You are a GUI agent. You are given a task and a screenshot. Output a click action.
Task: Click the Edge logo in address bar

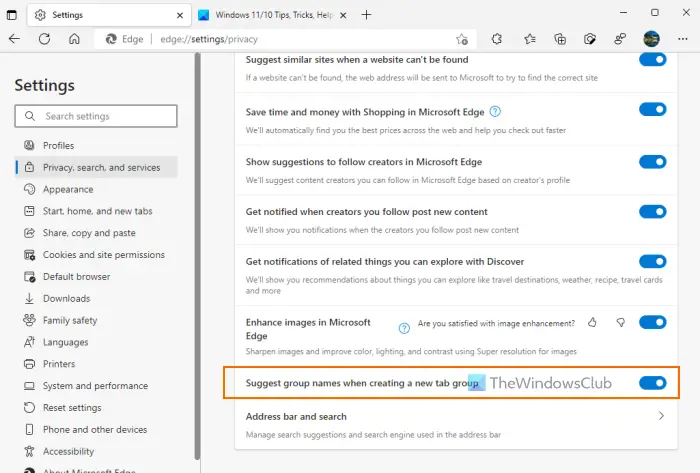pyautogui.click(x=111, y=39)
